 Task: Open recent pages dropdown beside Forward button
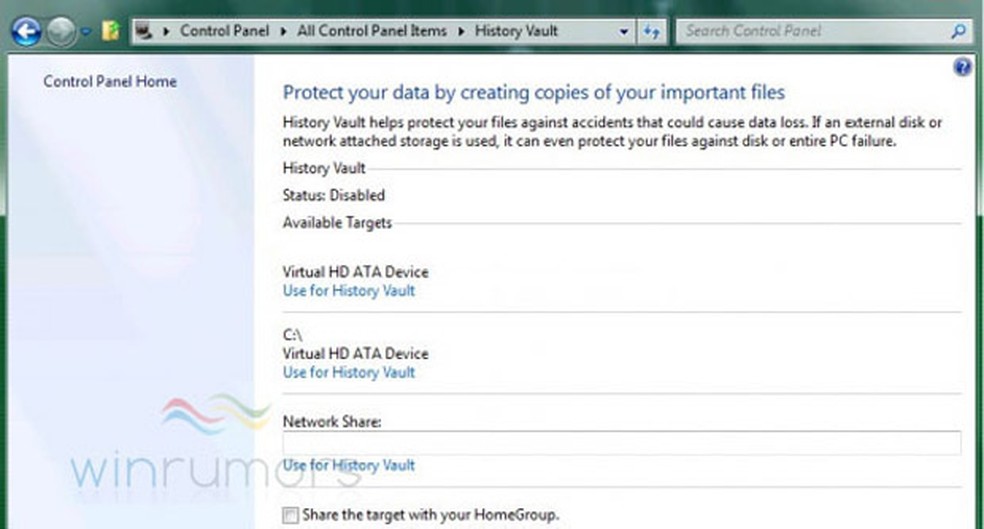[x=87, y=31]
